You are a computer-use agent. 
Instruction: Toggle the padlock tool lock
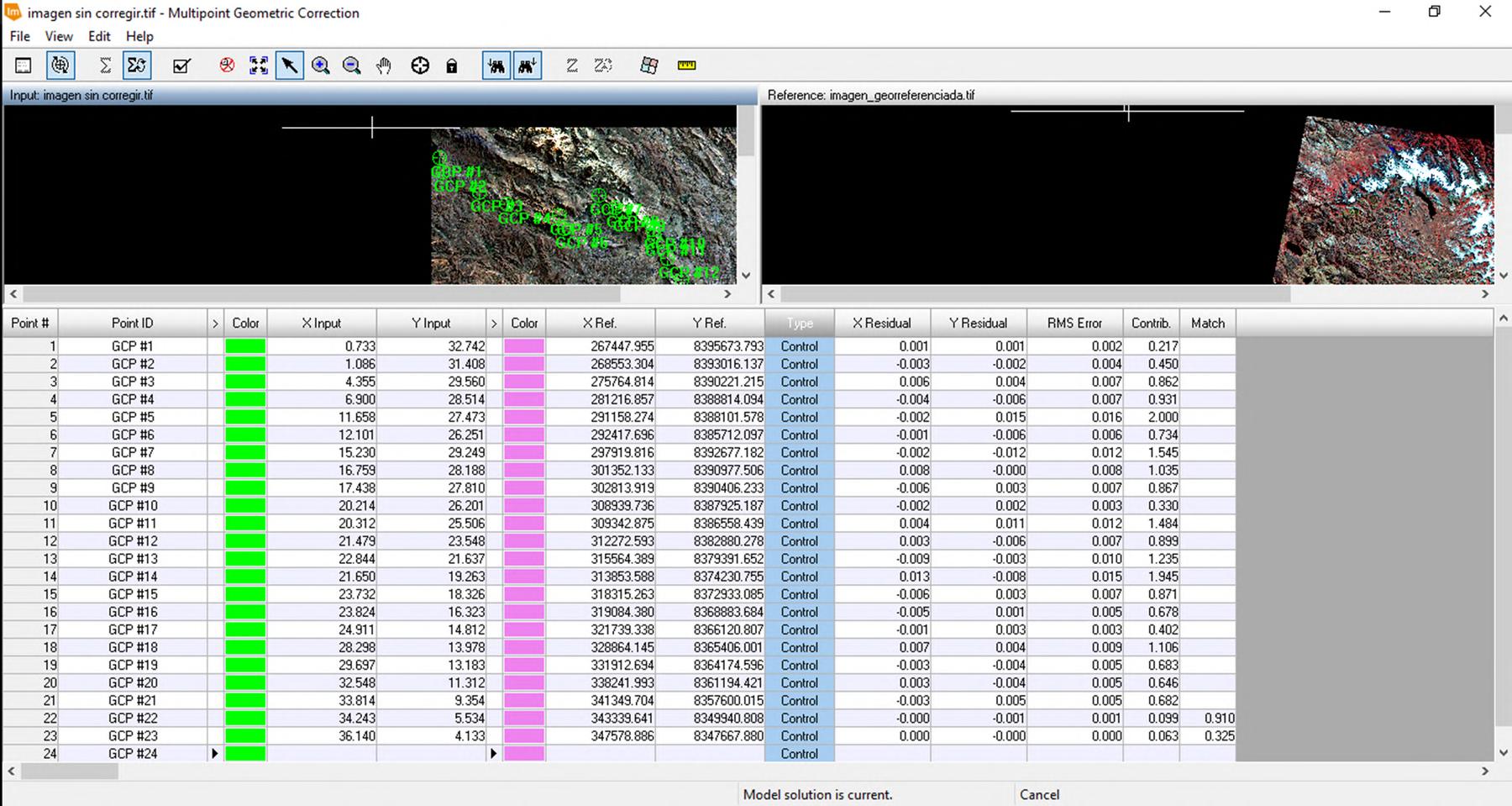tap(452, 66)
